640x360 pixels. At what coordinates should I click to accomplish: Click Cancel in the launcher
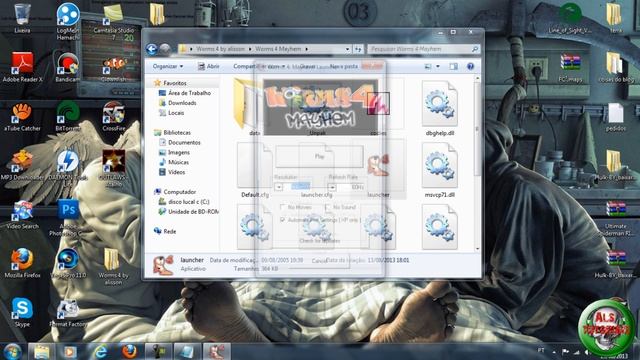(319, 260)
